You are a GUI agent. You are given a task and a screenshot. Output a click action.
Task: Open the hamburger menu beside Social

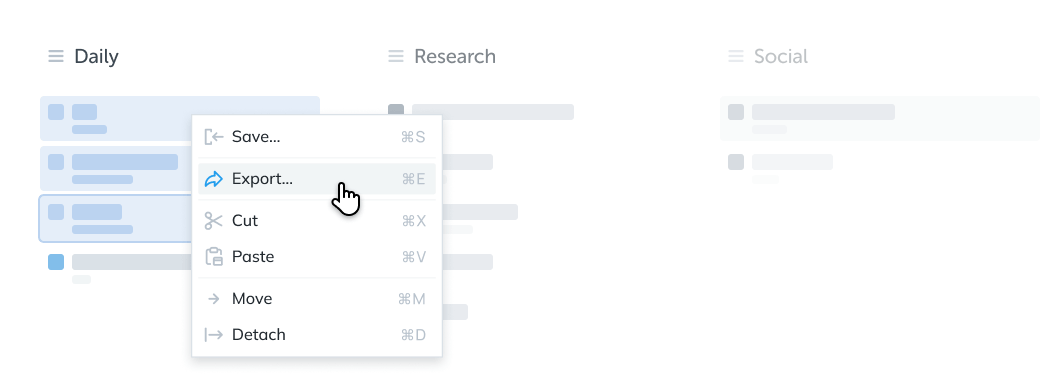[736, 56]
